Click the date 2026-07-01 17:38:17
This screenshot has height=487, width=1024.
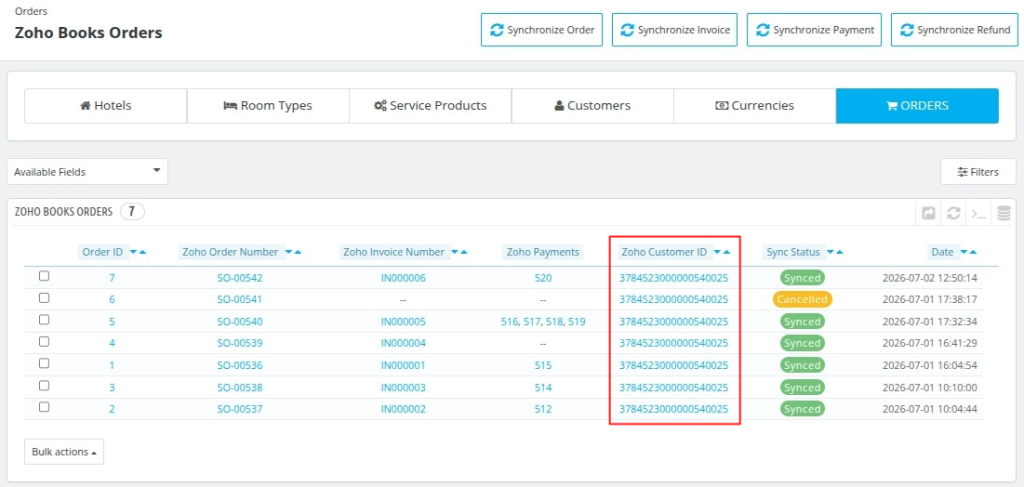[929, 300]
